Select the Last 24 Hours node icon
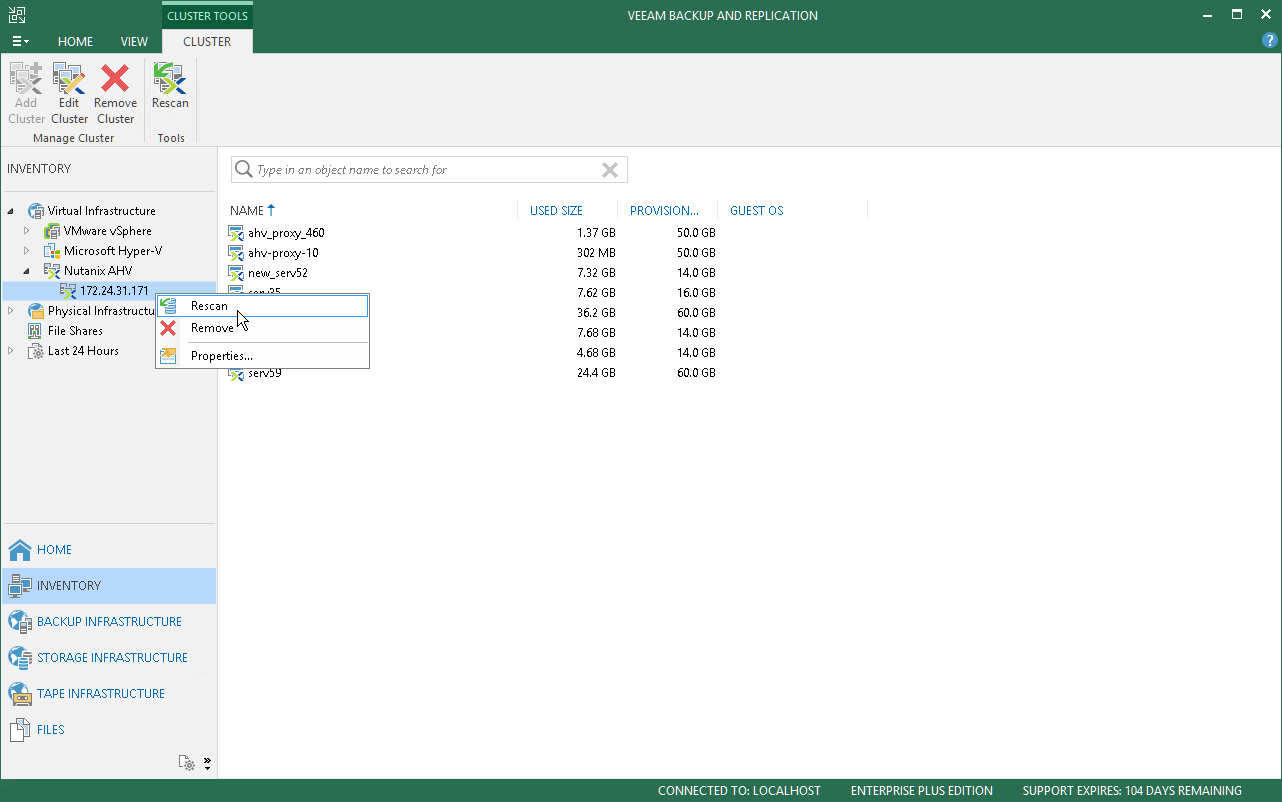 pos(36,351)
